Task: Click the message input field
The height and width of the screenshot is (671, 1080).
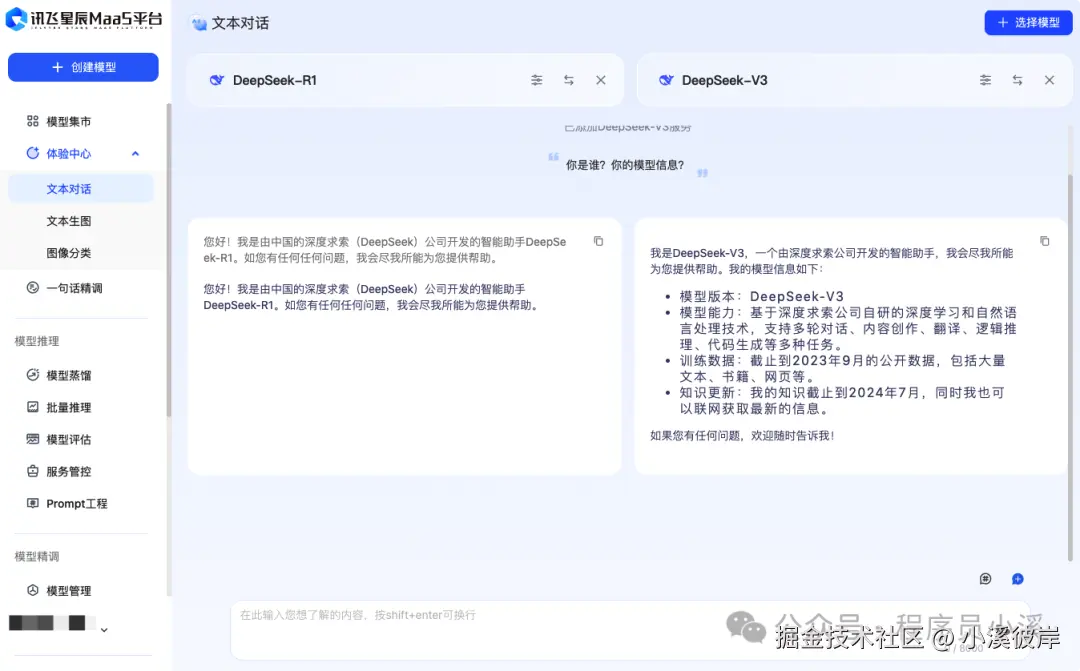Action: coord(630,630)
